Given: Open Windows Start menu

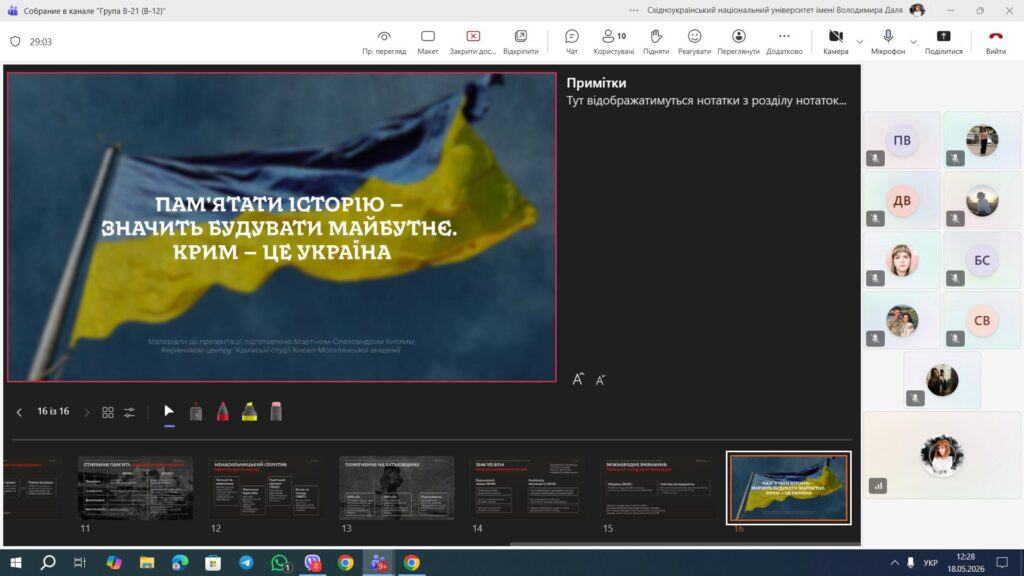Looking at the screenshot, I should [x=16, y=562].
